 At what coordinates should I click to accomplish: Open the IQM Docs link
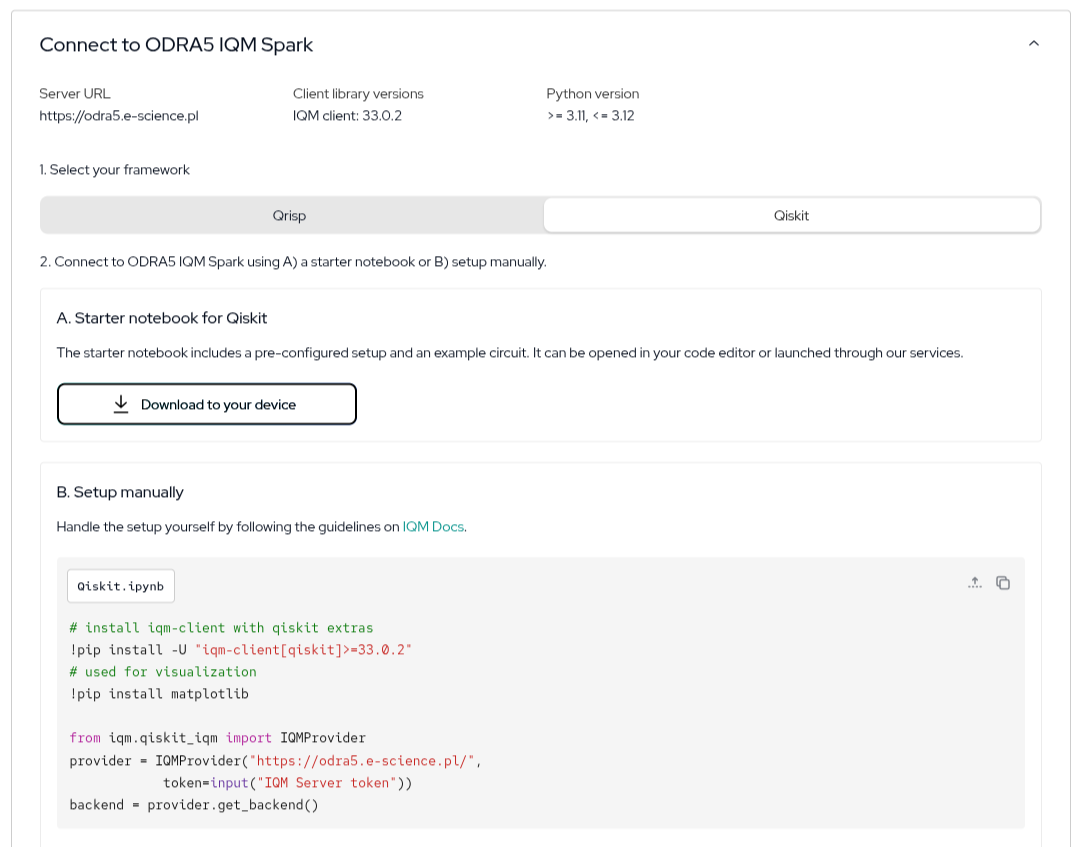click(432, 526)
